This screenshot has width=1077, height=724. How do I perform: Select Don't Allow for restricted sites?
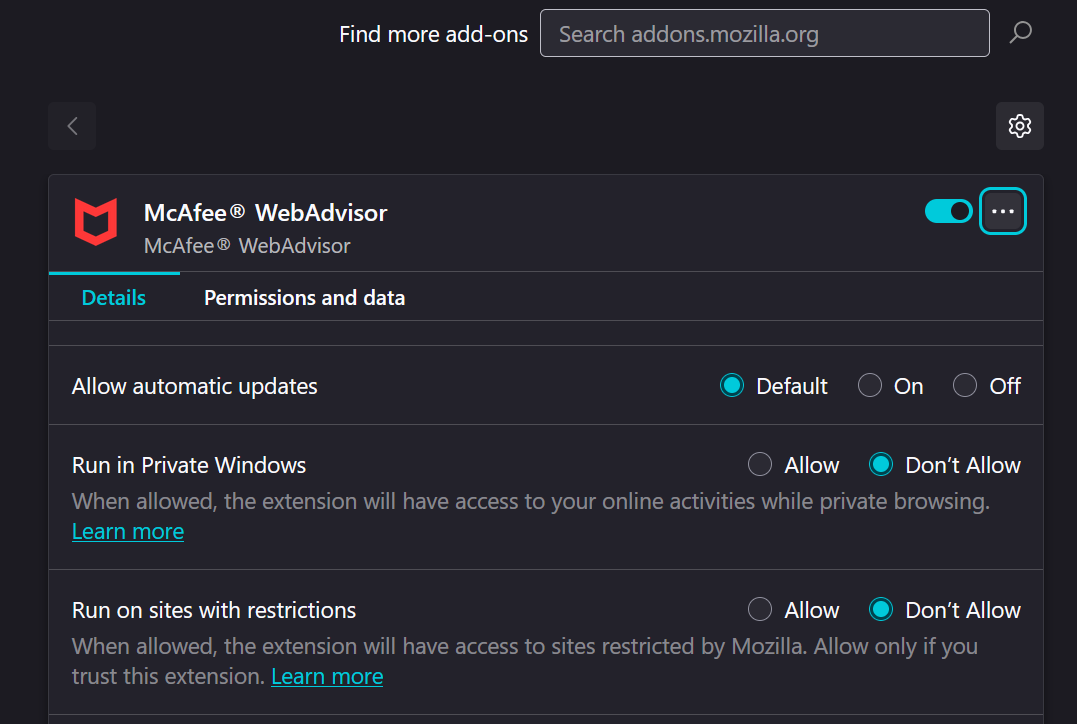coord(881,610)
